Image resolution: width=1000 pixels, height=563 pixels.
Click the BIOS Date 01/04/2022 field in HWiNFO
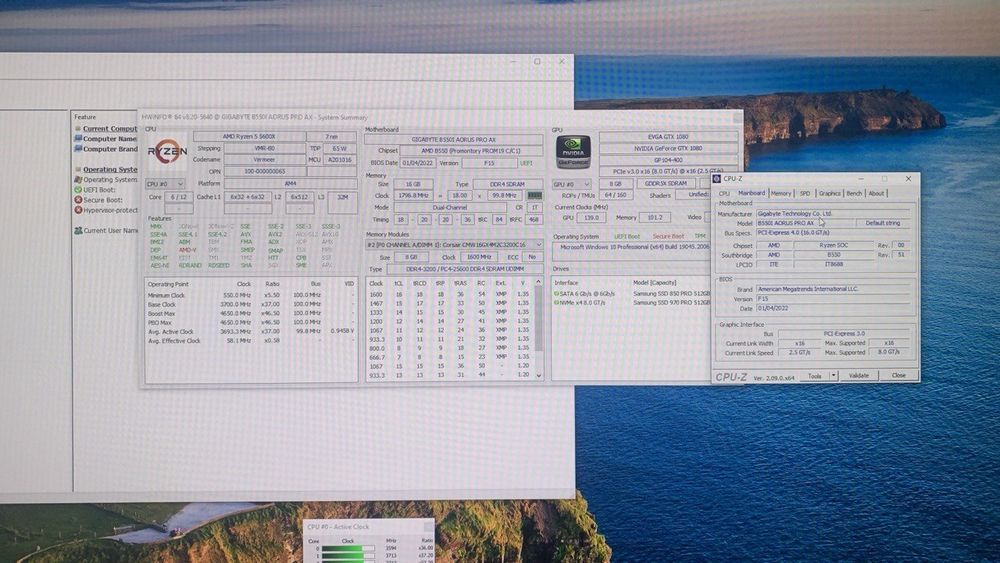(418, 163)
